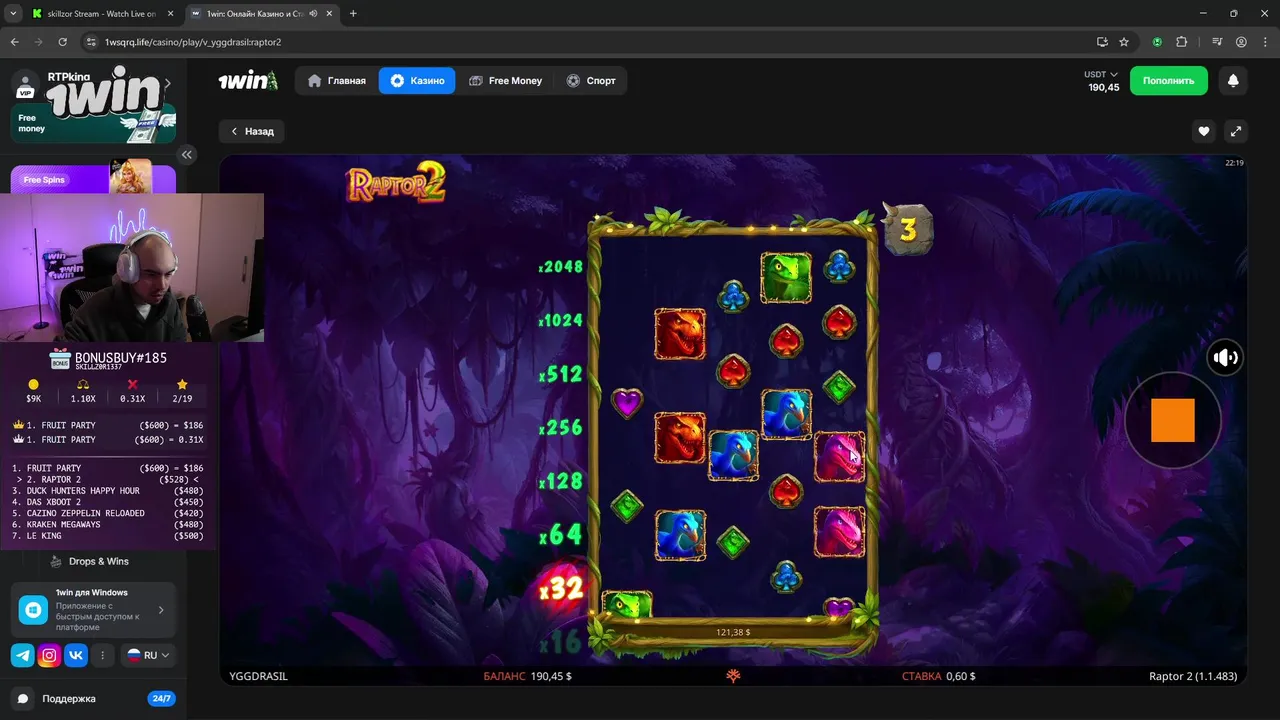Switch to the Спорт tab
This screenshot has width=1280, height=720.
(x=590, y=81)
